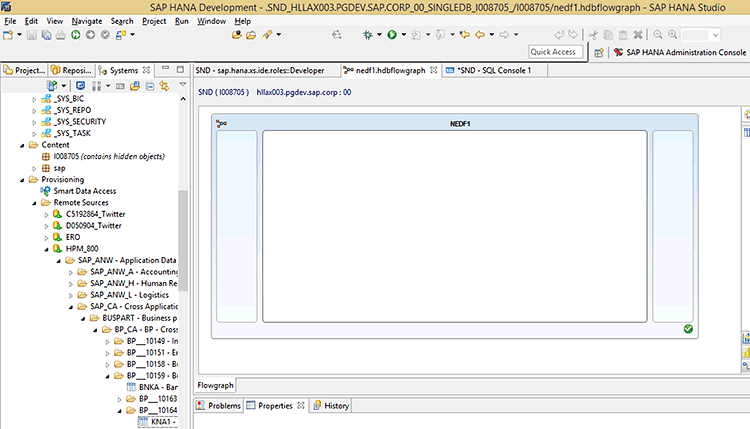Click the Debug bug icon
The image size is (750, 429).
(x=368, y=35)
